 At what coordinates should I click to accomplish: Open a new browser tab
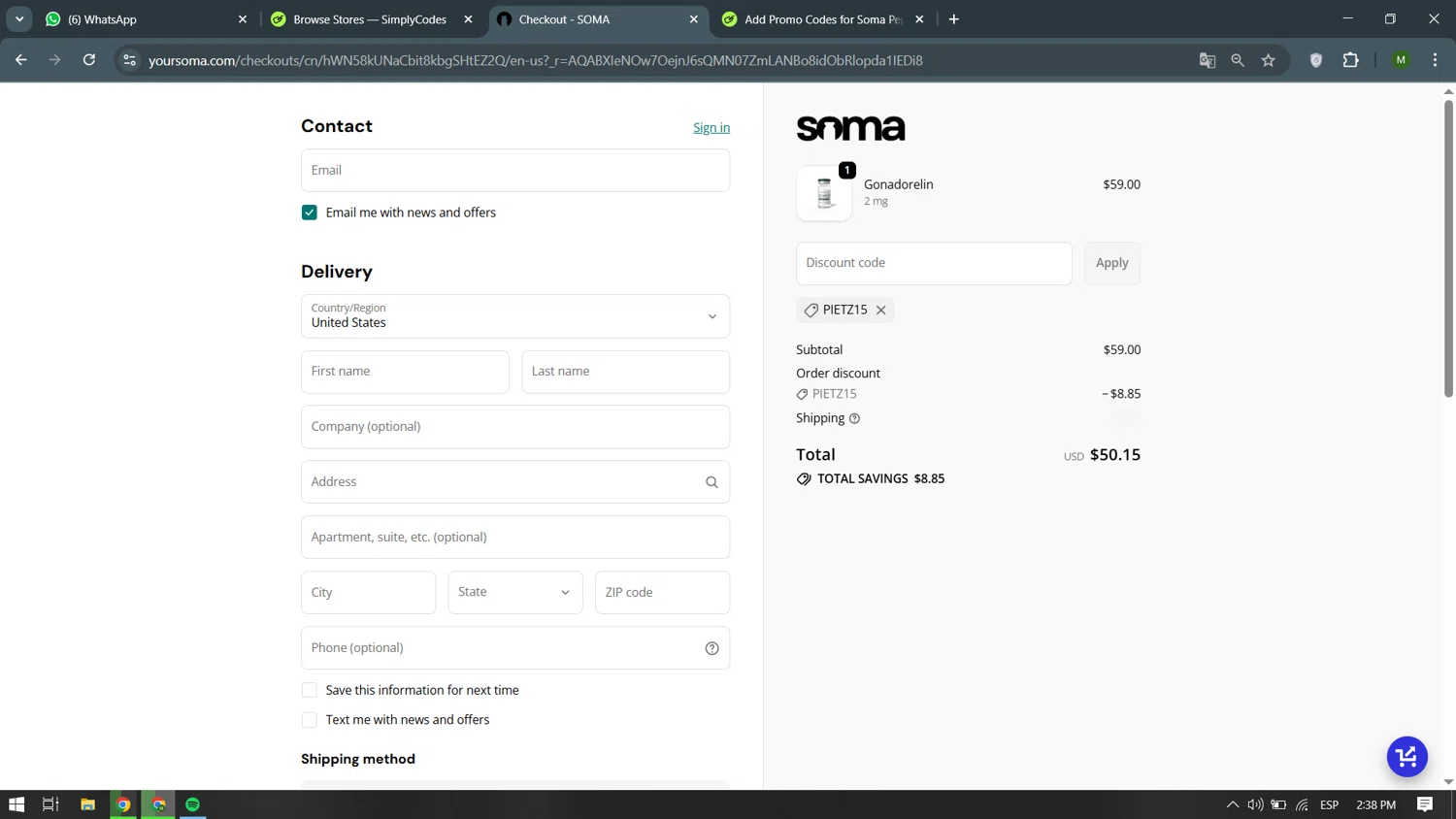click(954, 19)
